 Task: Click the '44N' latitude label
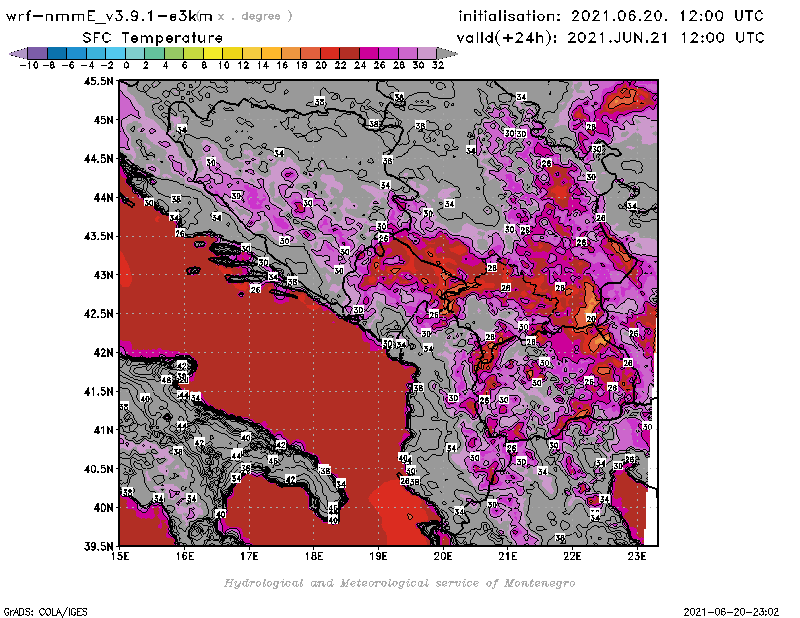coord(103,197)
